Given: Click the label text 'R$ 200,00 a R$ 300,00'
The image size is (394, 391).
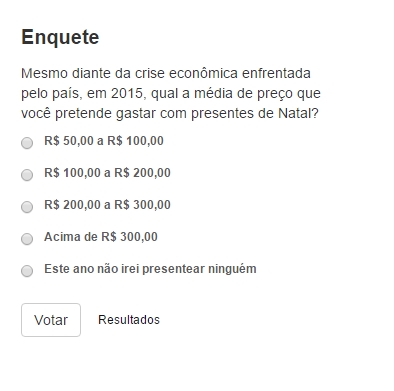Looking at the screenshot, I should pyautogui.click(x=107, y=205).
